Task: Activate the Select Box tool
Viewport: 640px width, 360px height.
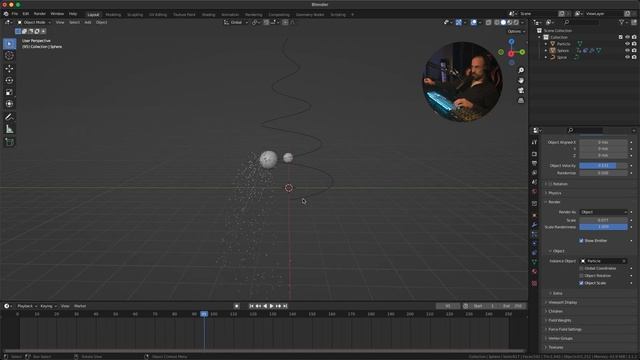Action: pyautogui.click(x=9, y=44)
